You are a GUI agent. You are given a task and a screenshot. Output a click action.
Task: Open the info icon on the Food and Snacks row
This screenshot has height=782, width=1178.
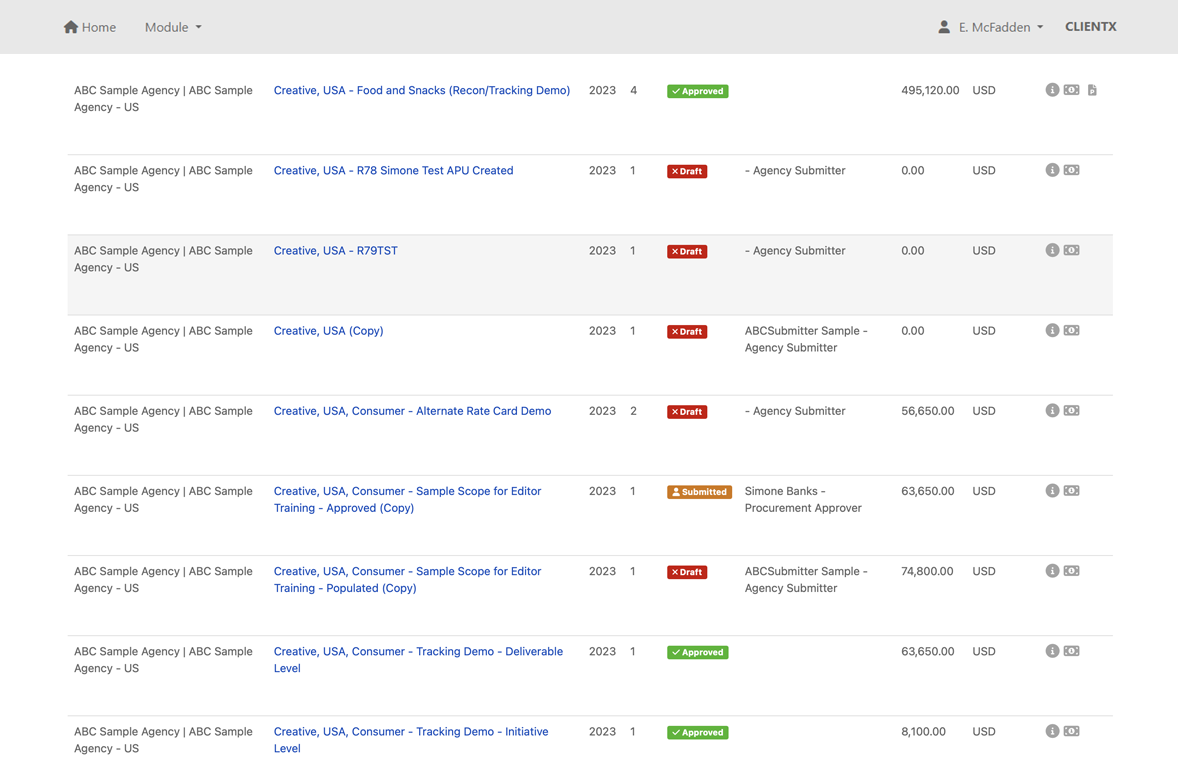coord(1052,90)
